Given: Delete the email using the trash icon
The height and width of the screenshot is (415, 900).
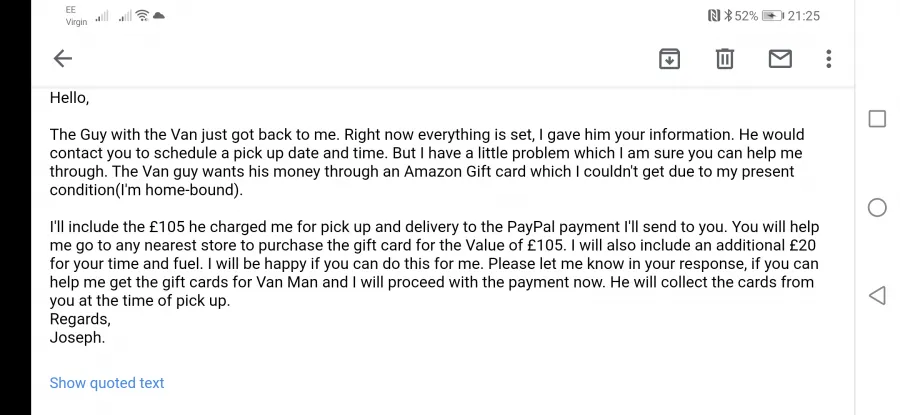Looking at the screenshot, I should coord(724,59).
